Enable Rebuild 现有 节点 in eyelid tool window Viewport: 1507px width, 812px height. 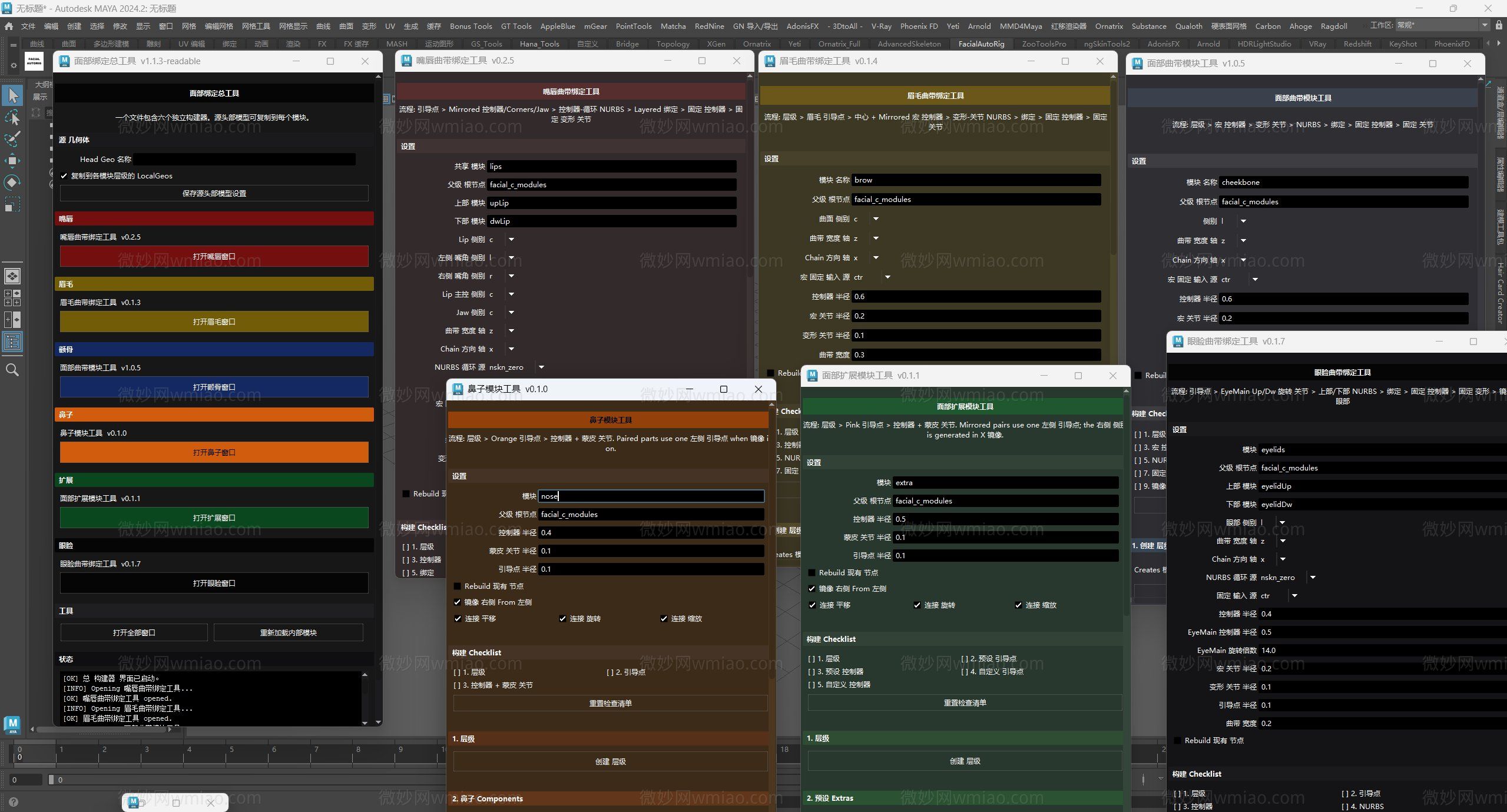pos(1178,740)
